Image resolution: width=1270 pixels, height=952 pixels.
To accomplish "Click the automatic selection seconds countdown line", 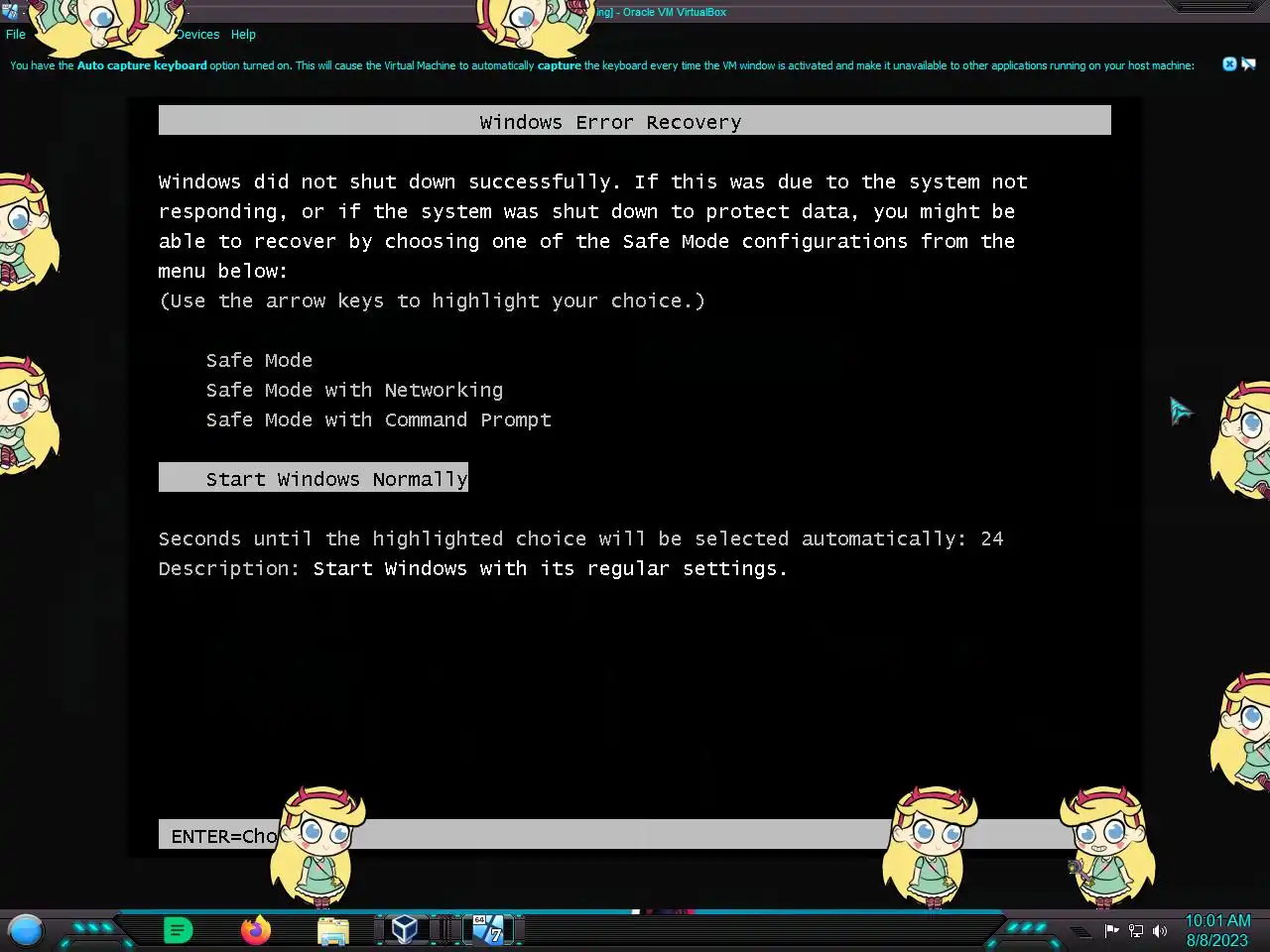I will (580, 538).
